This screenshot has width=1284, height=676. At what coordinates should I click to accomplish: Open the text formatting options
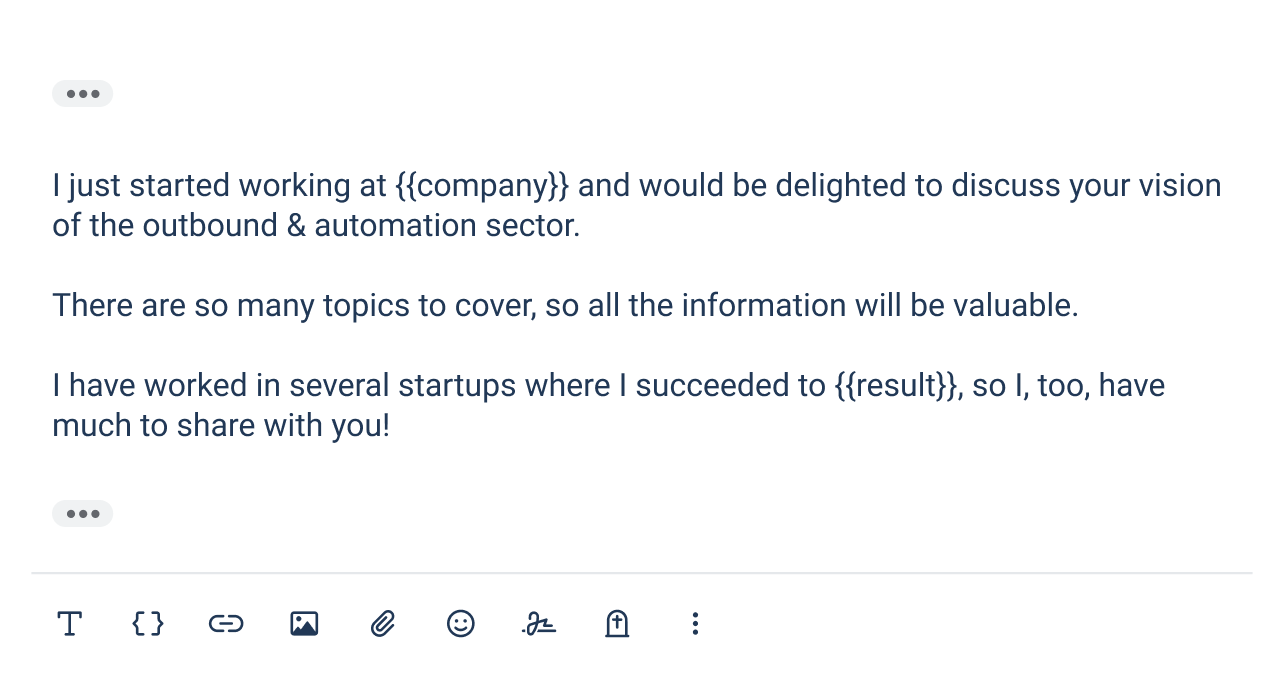69,623
